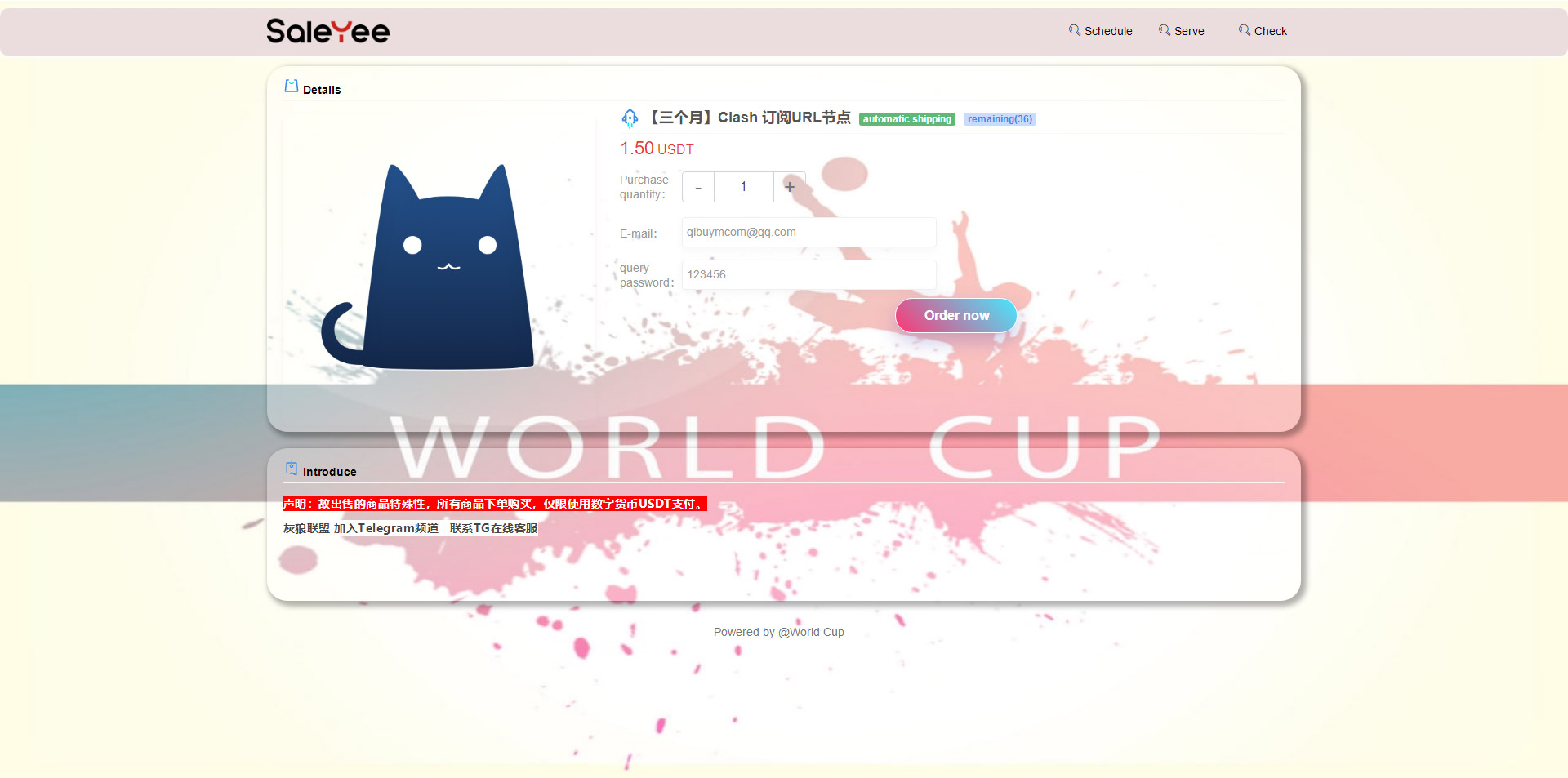Click the 灰狼联盟 text
Viewport: 1568px width, 778px height.
click(x=306, y=528)
